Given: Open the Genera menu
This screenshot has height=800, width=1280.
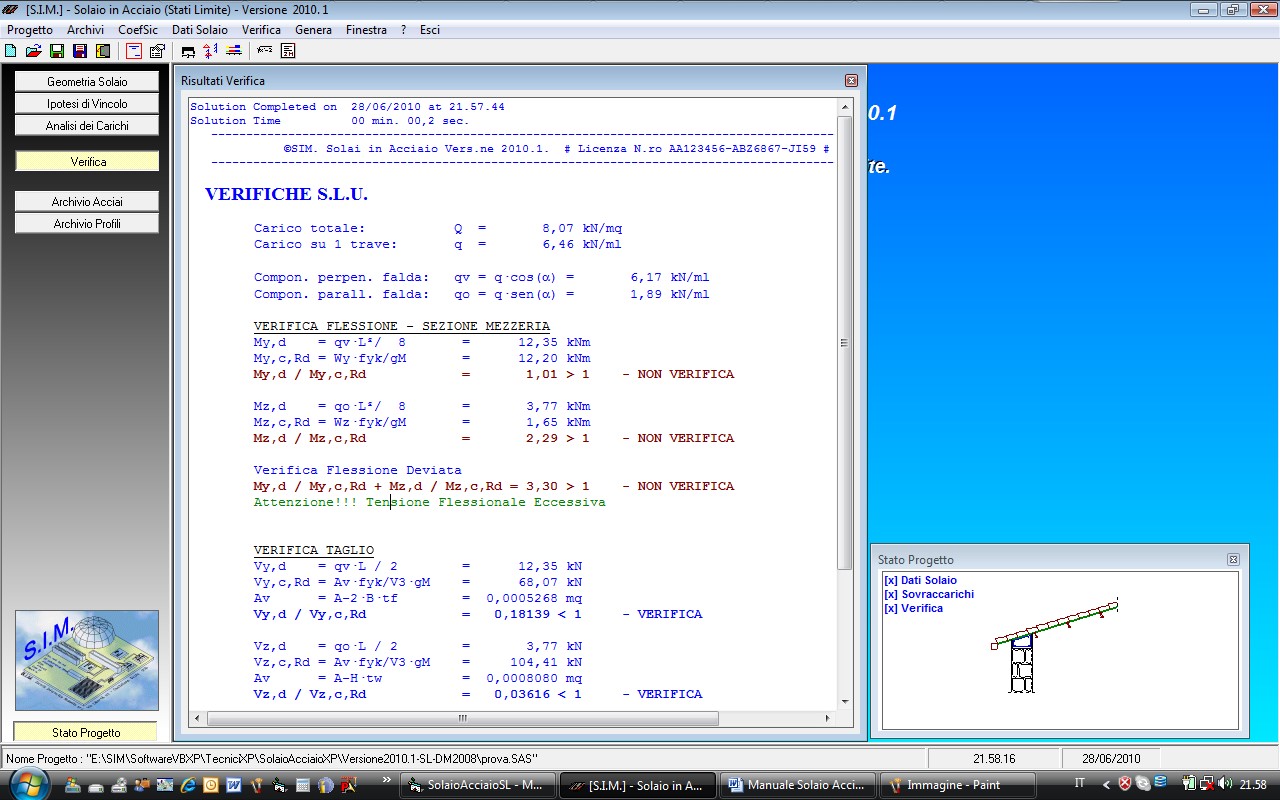Looking at the screenshot, I should tap(313, 30).
